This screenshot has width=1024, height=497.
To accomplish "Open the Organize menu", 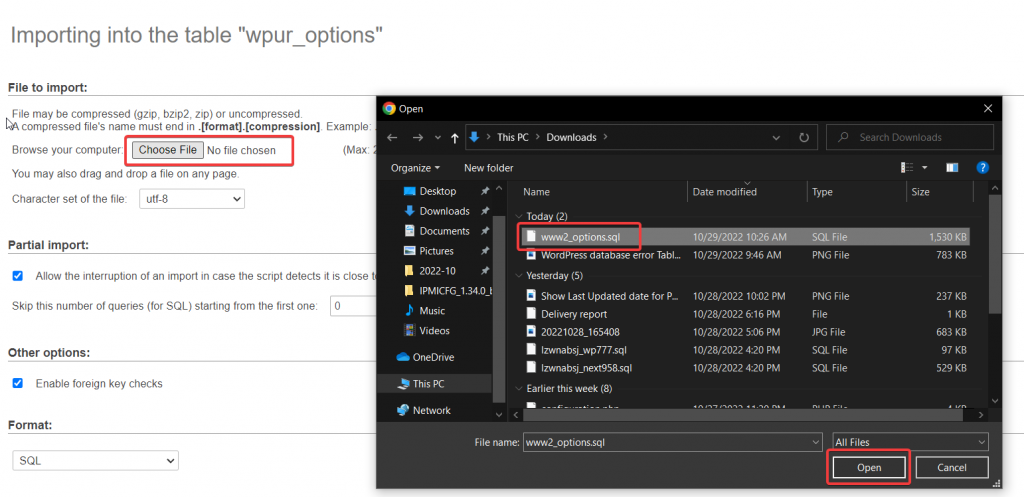I will [x=415, y=168].
